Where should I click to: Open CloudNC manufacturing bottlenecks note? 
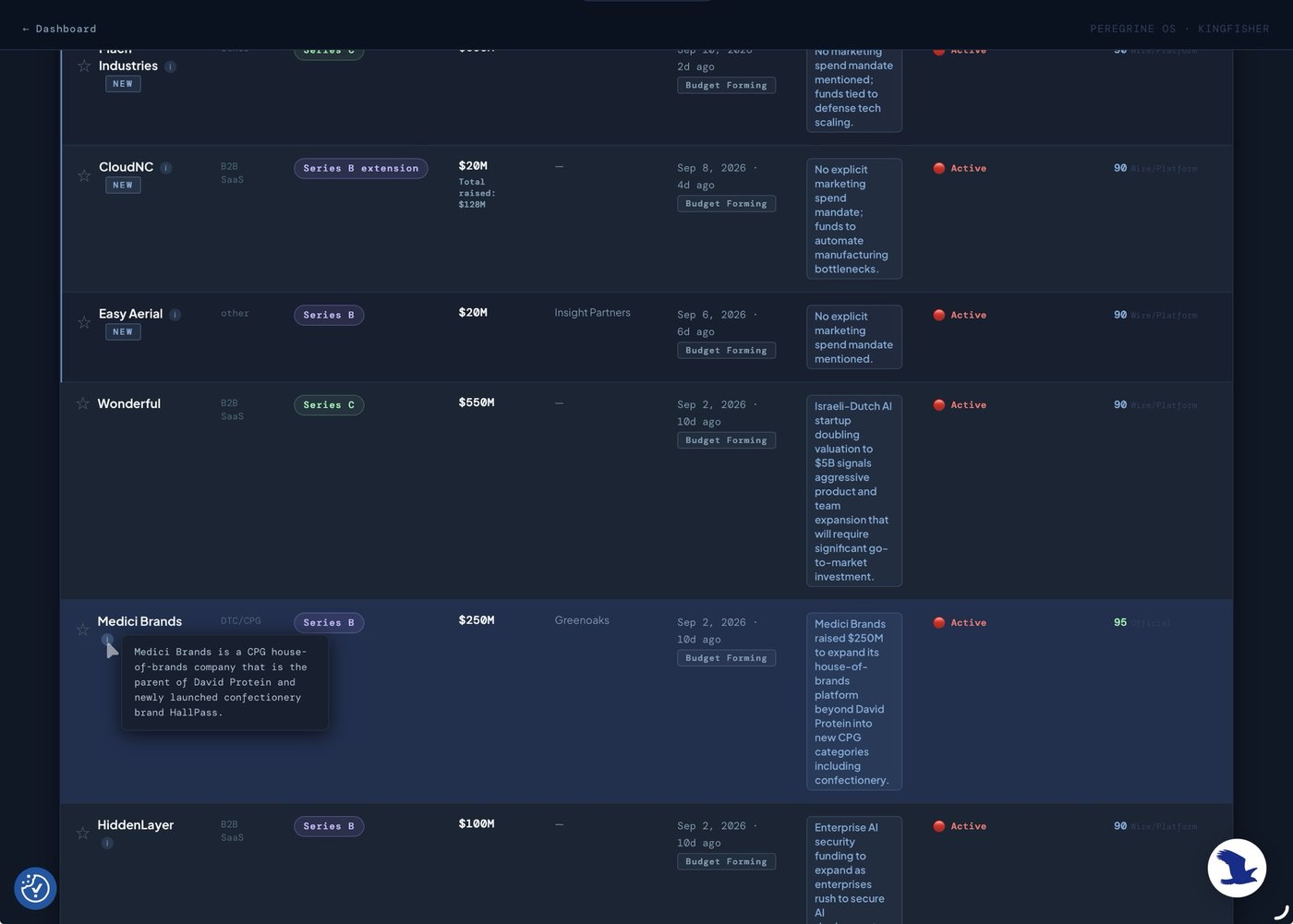point(854,219)
